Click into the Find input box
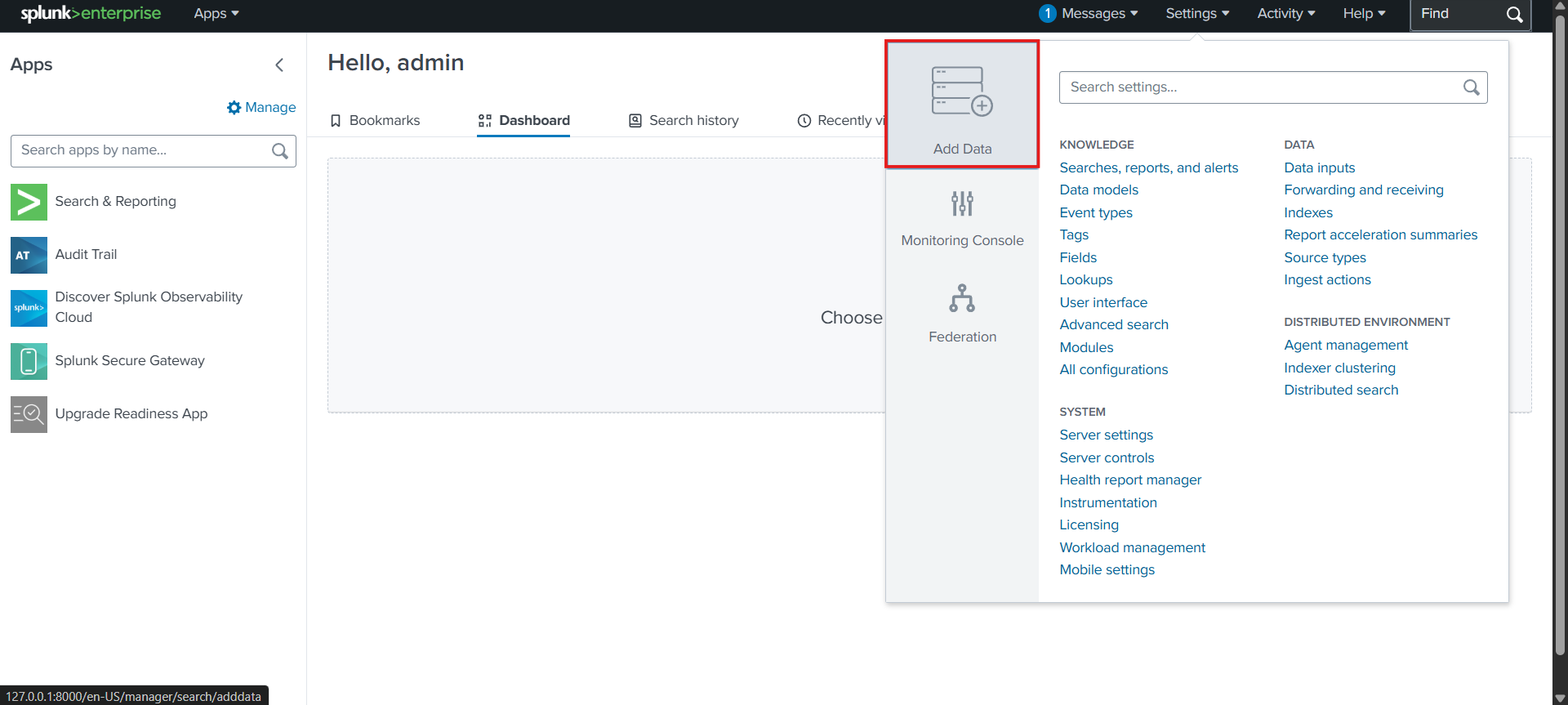1568x705 pixels. click(x=1470, y=15)
